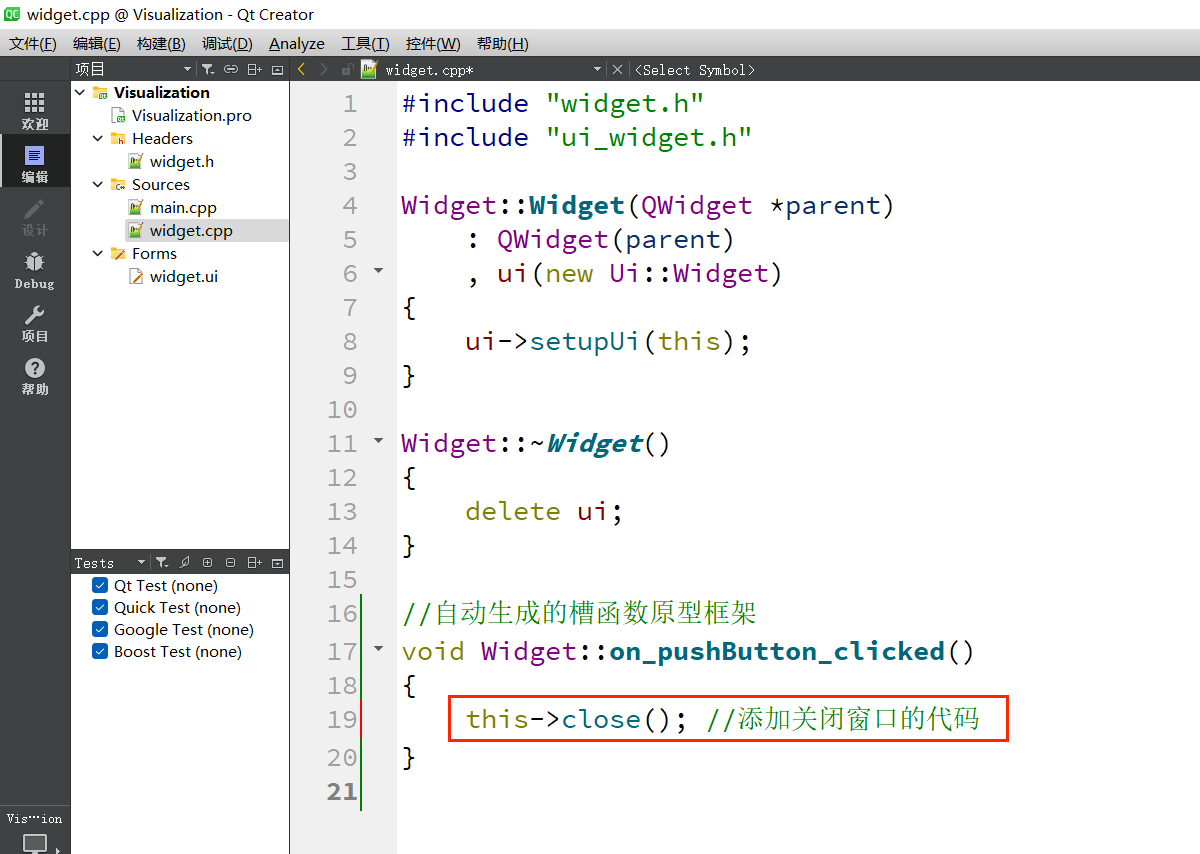Open the Analyze menu
The height and width of the screenshot is (854, 1200).
coord(297,43)
